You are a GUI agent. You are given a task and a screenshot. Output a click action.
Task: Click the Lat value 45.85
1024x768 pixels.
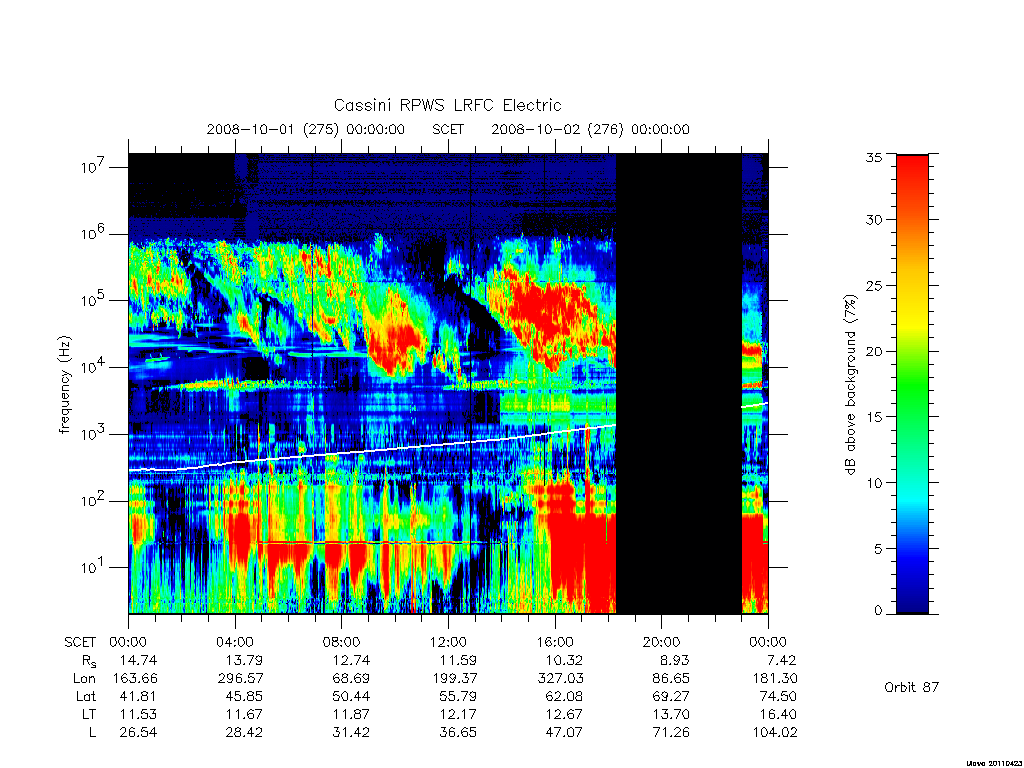(x=244, y=696)
